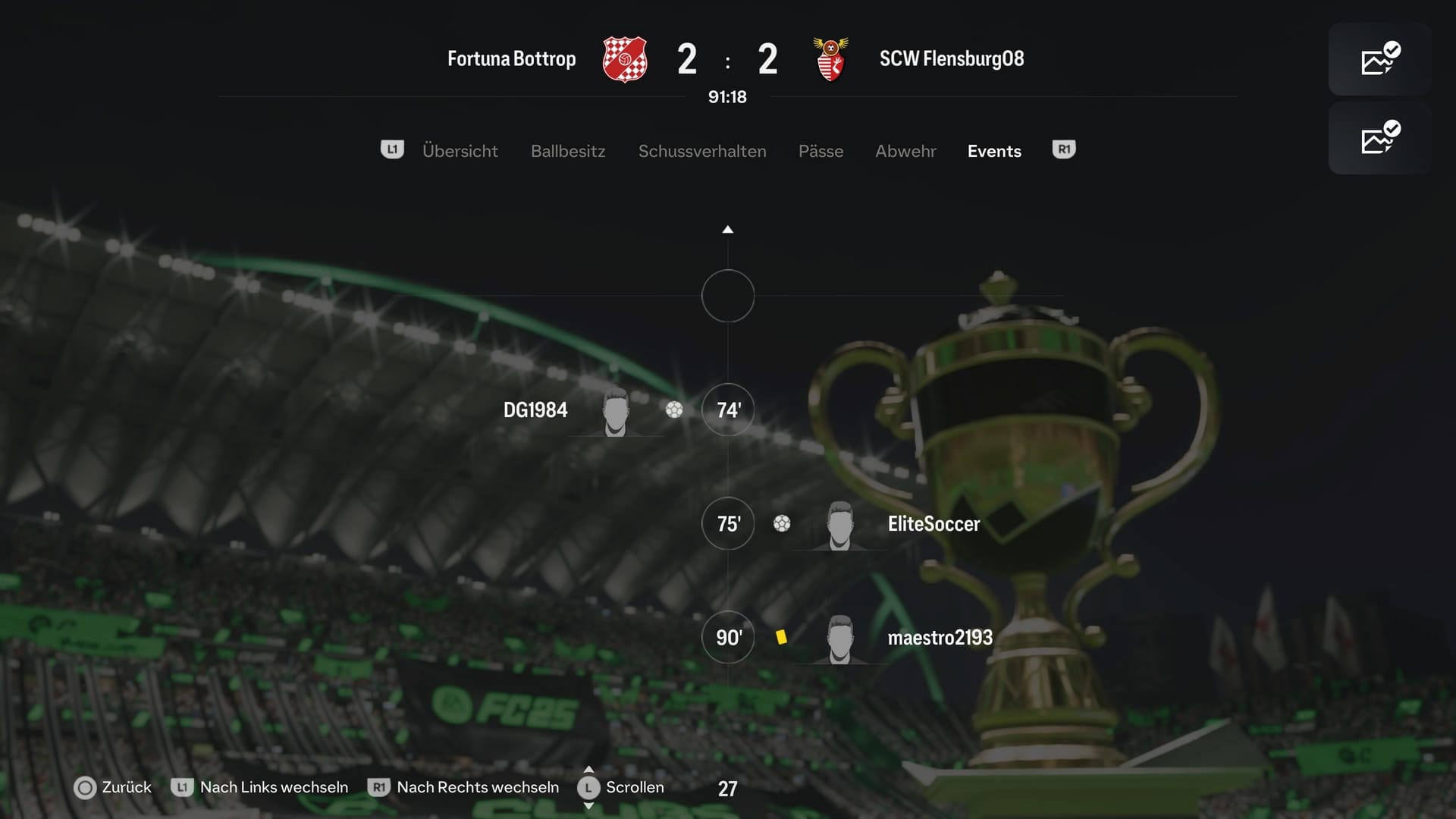1456x819 pixels.
Task: Open the Abwehr tab
Action: pyautogui.click(x=905, y=151)
